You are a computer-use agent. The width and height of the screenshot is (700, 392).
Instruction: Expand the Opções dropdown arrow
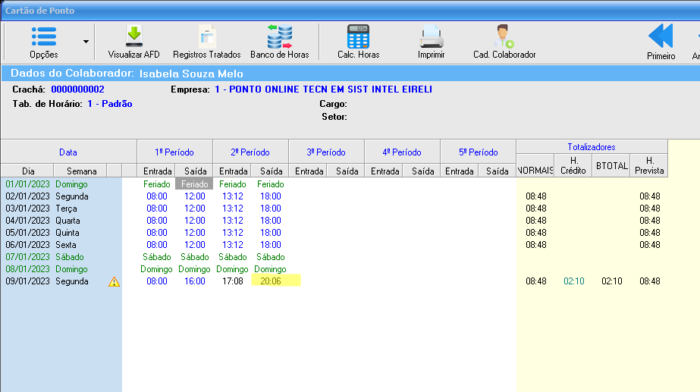86,42
